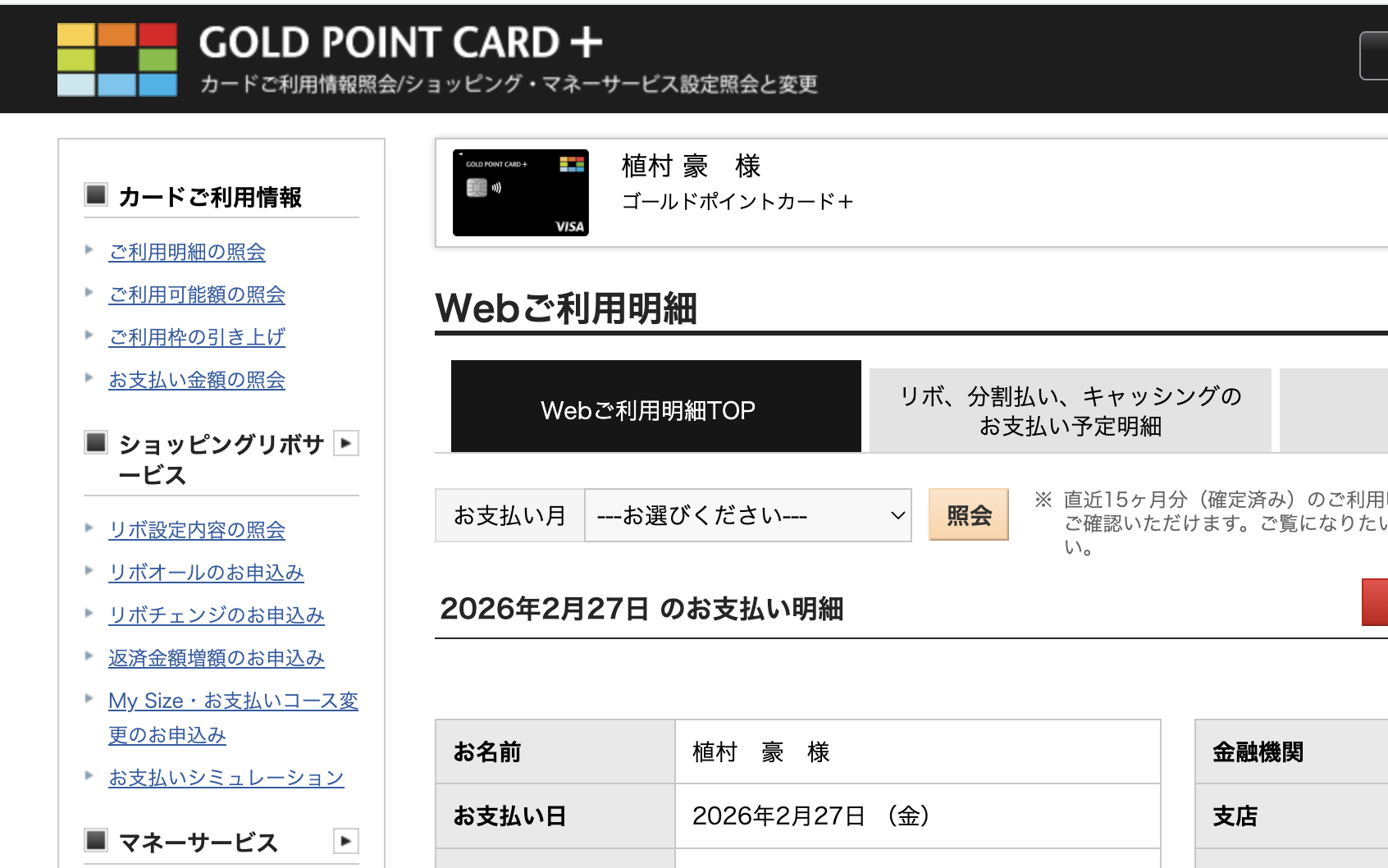Go to ご利用枠の引き上げ link
The width and height of the screenshot is (1388, 868).
197,337
